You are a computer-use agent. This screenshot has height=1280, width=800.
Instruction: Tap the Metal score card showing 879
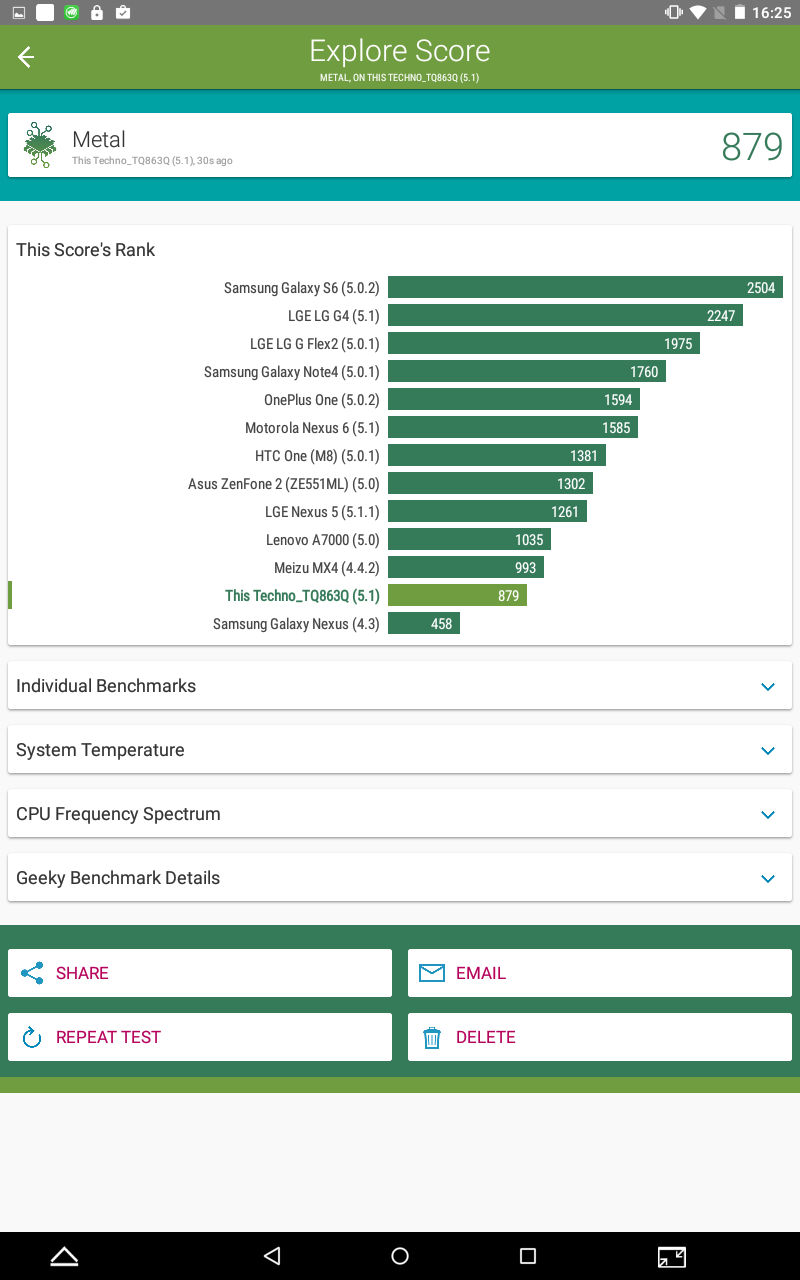(400, 146)
